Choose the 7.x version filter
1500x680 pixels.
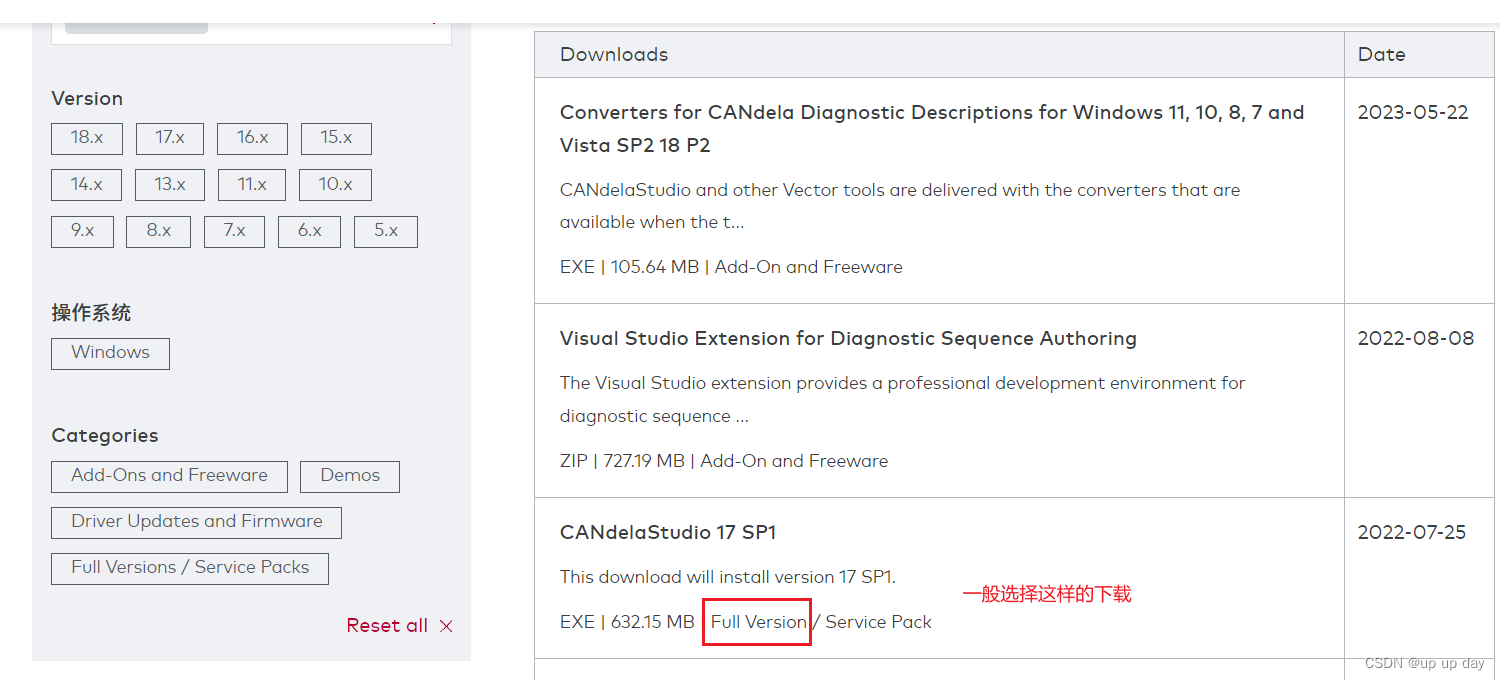[234, 231]
